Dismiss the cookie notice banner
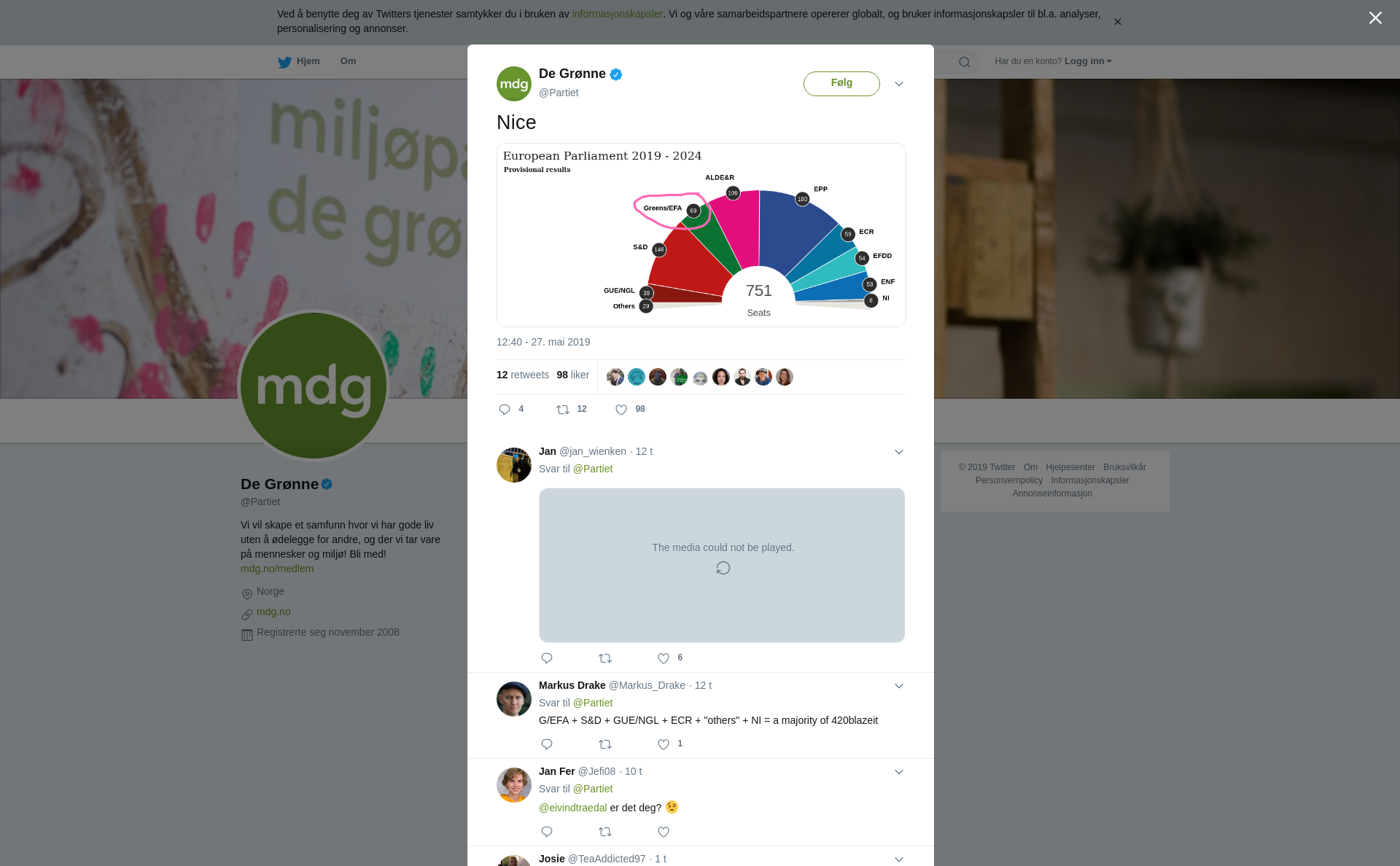 (x=1117, y=22)
